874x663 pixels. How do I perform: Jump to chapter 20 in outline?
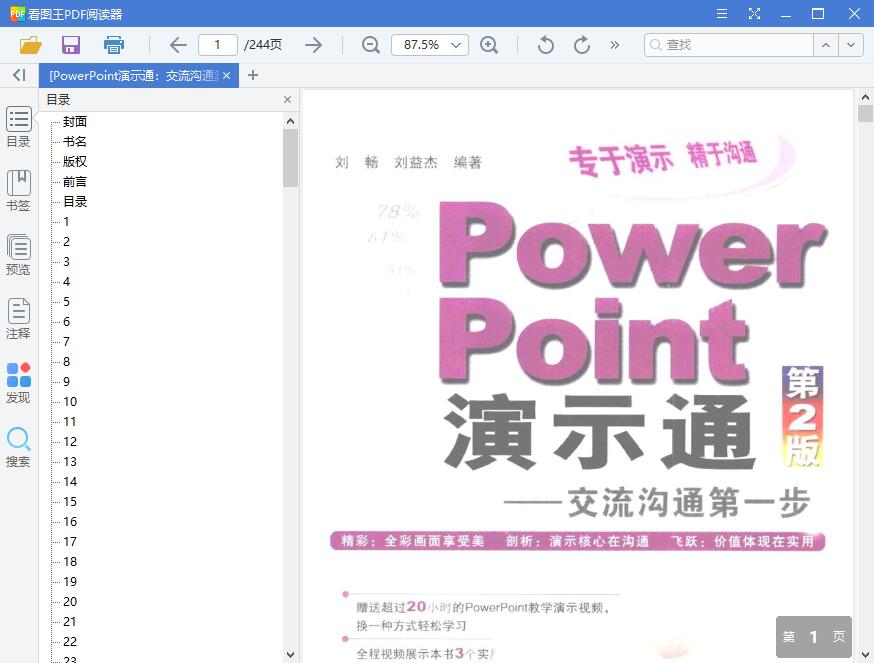(x=70, y=602)
